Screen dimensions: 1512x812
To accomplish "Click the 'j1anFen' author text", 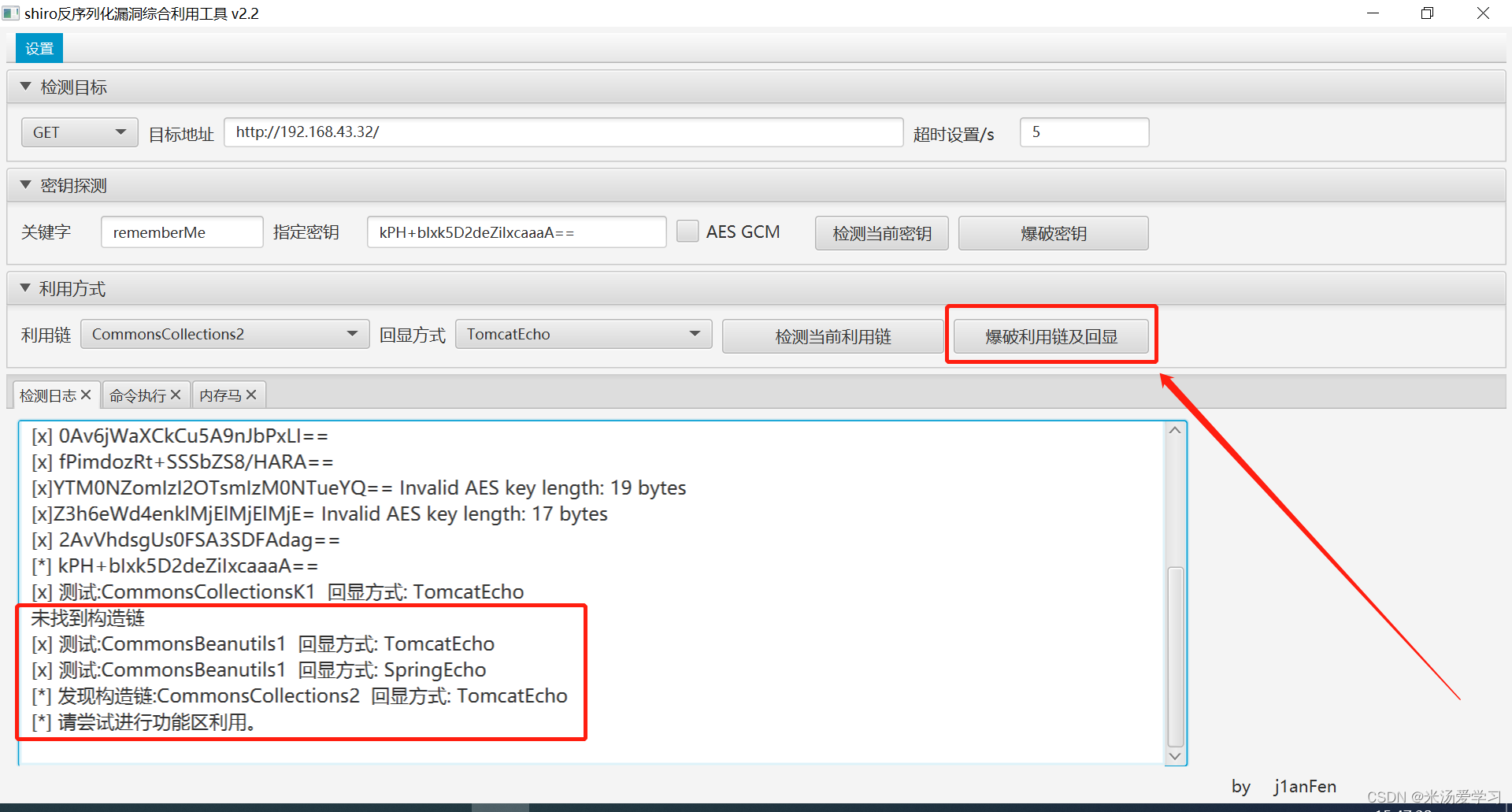I will pos(1305,786).
